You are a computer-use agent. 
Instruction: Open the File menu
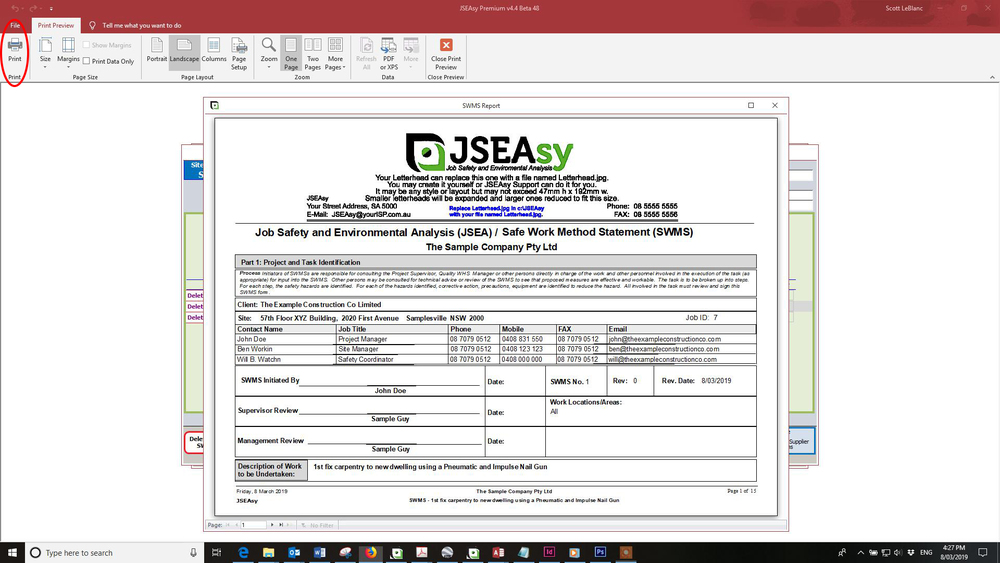(x=15, y=24)
